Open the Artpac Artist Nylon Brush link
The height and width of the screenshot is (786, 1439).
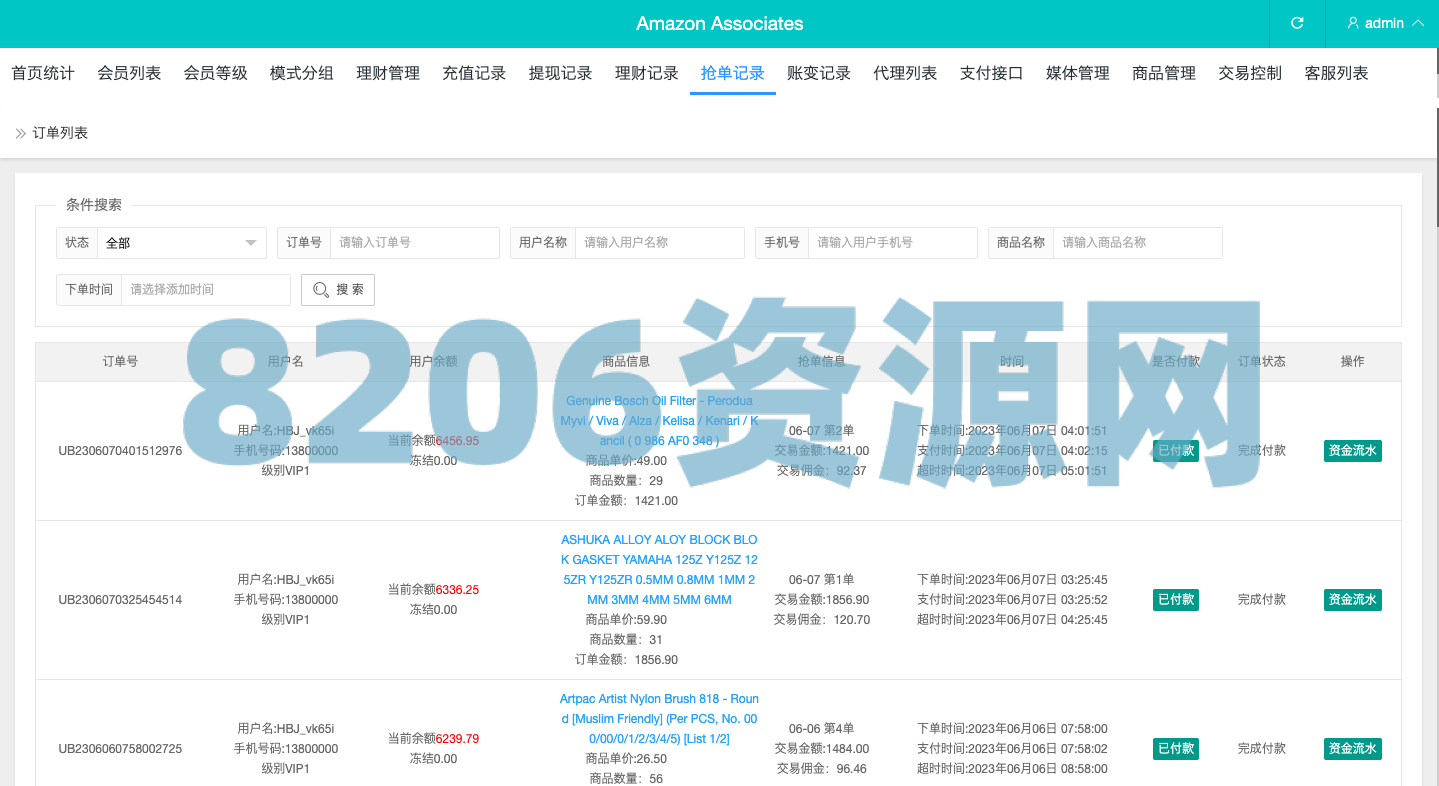pyautogui.click(x=659, y=719)
